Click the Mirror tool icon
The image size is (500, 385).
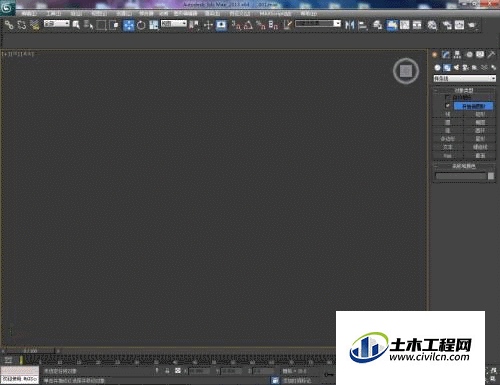349,25
